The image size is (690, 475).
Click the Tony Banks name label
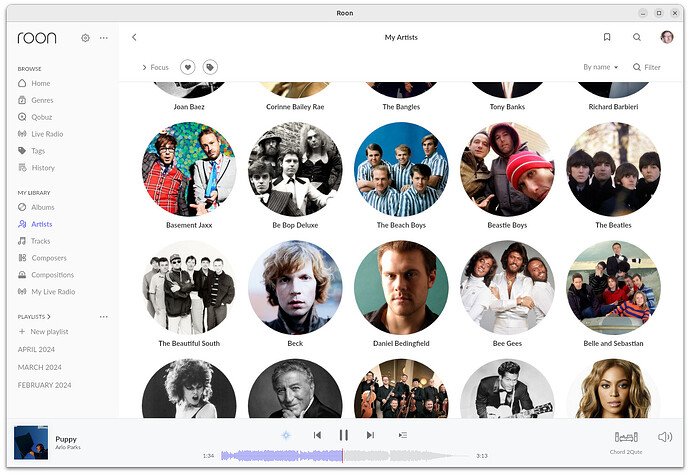coord(507,107)
